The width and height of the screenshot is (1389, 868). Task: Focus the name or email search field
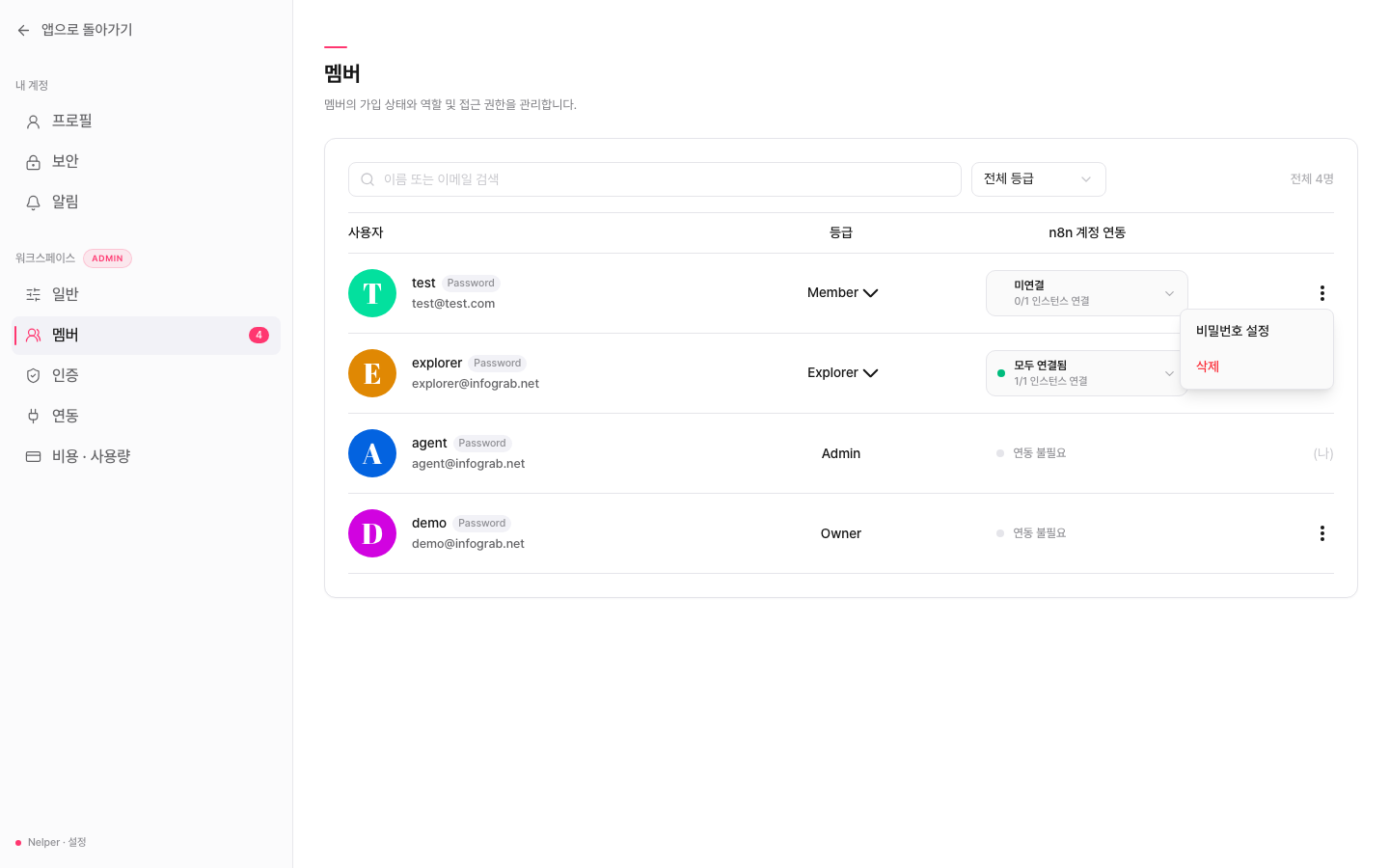click(x=654, y=179)
